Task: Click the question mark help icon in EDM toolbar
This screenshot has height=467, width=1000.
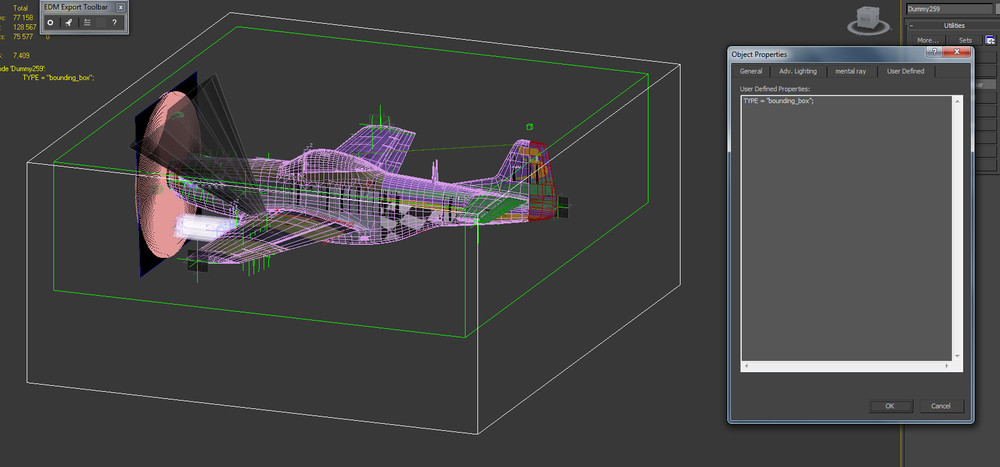Action: pyautogui.click(x=114, y=22)
